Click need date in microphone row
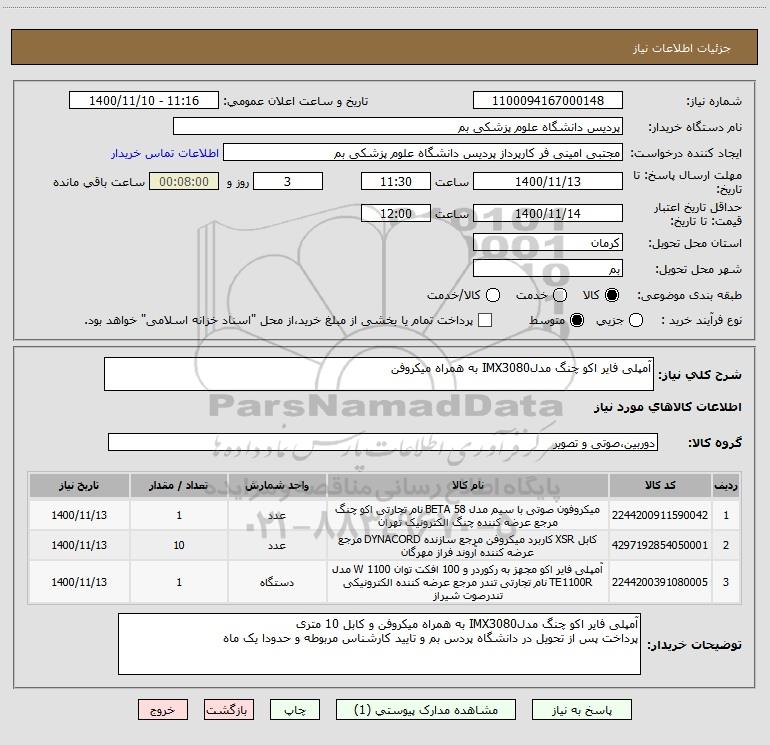This screenshot has width=770, height=745. pos(79,515)
